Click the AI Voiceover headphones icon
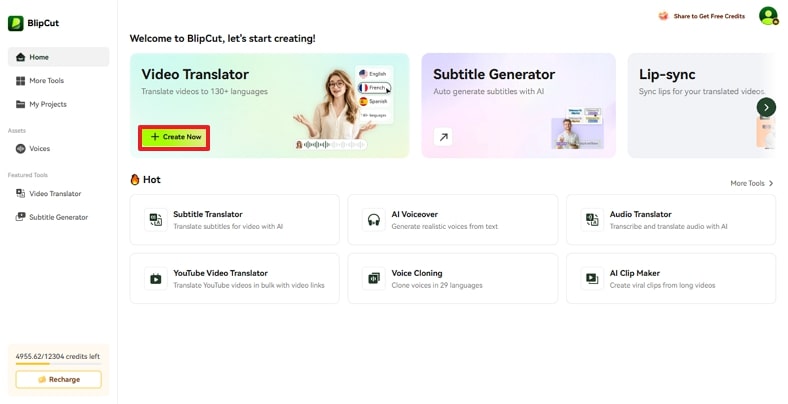 (373, 219)
